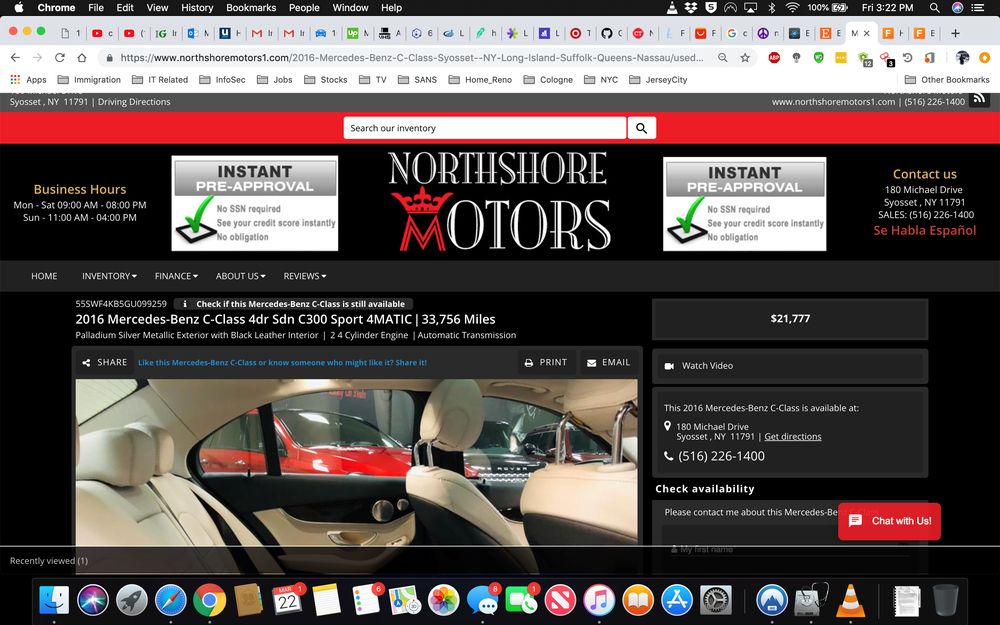Open the Email envelope button
This screenshot has width=1000, height=625.
click(x=608, y=362)
